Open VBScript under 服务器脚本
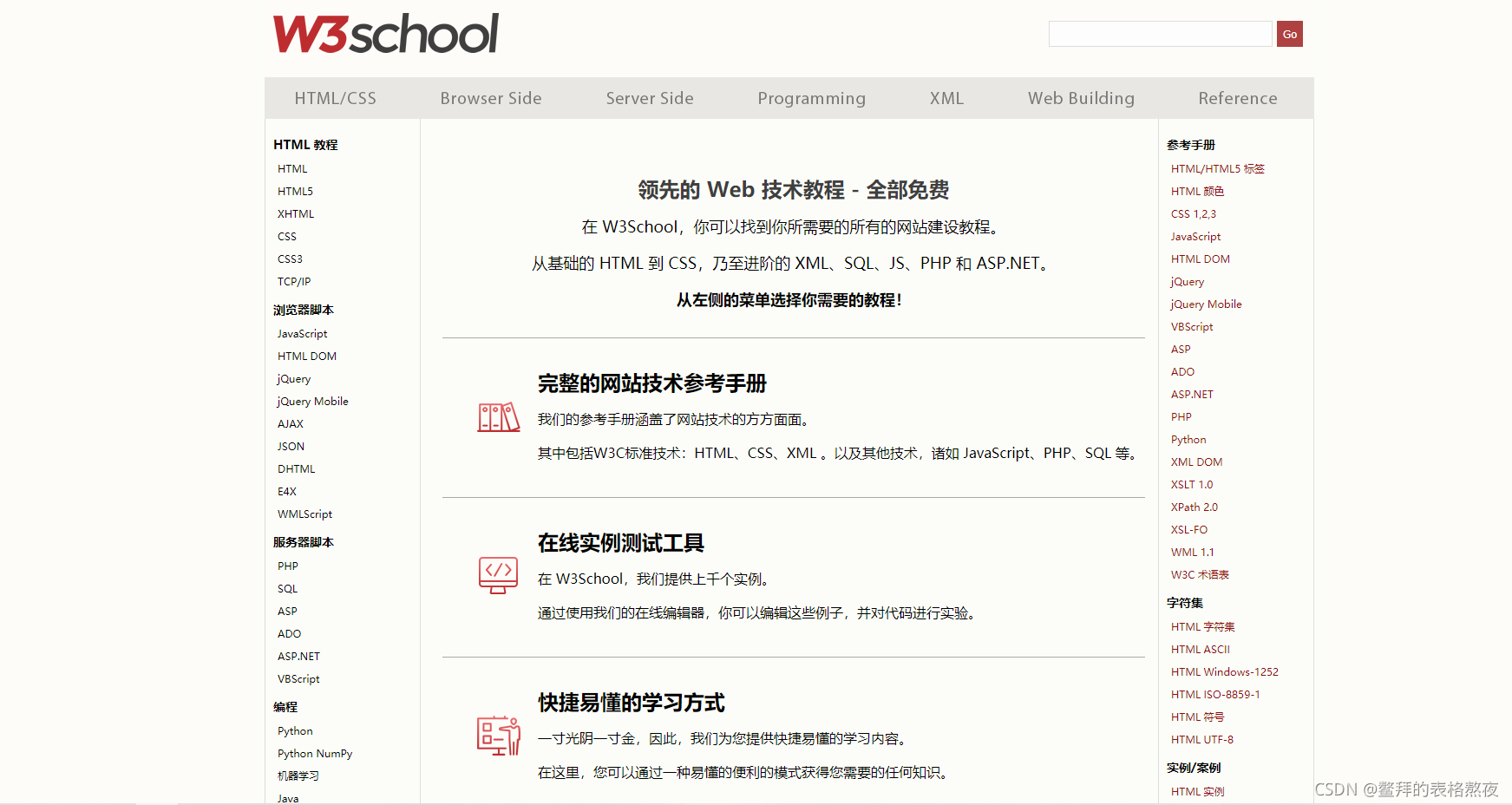 (x=298, y=679)
